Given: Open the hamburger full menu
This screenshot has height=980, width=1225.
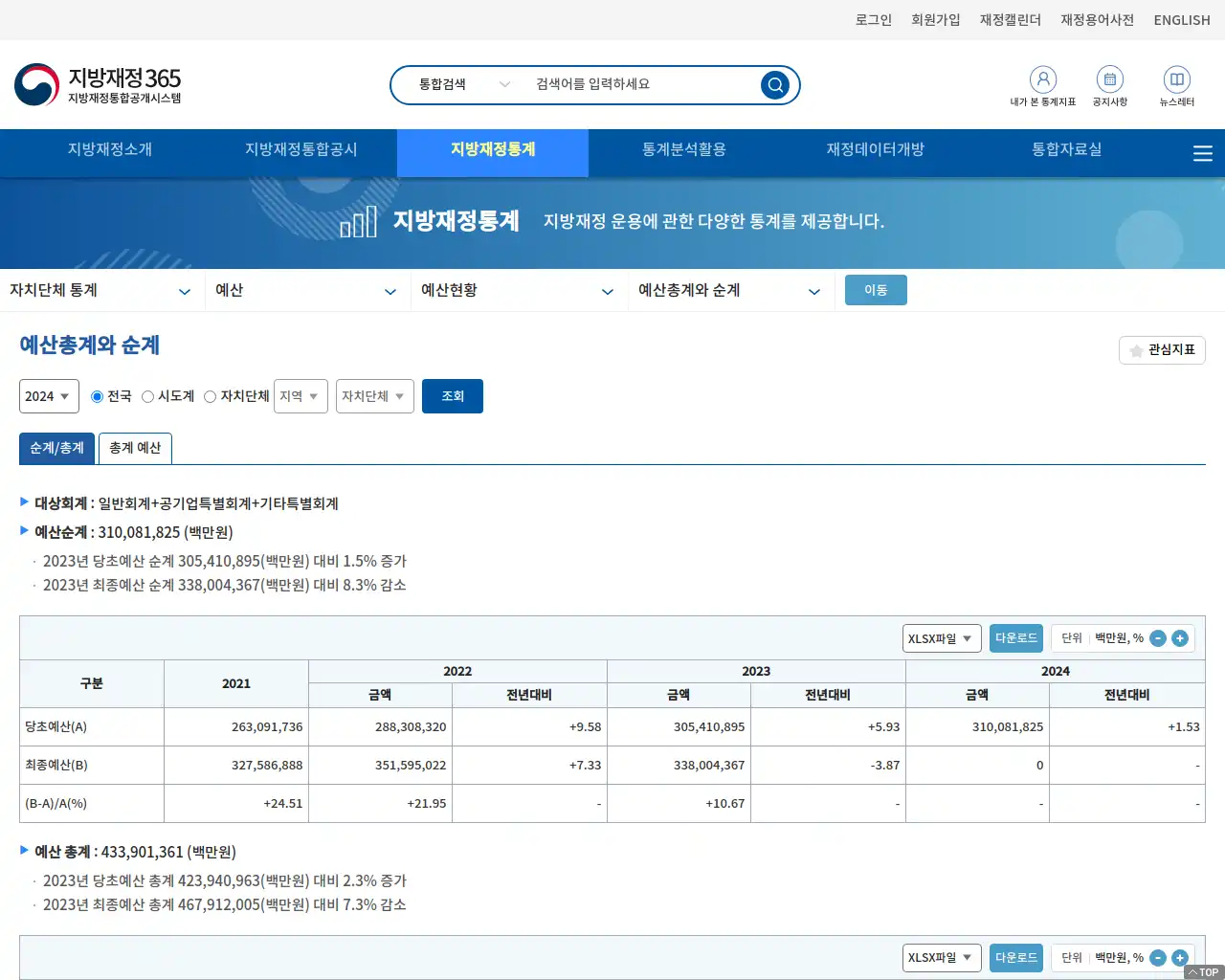Looking at the screenshot, I should pos(1203,153).
